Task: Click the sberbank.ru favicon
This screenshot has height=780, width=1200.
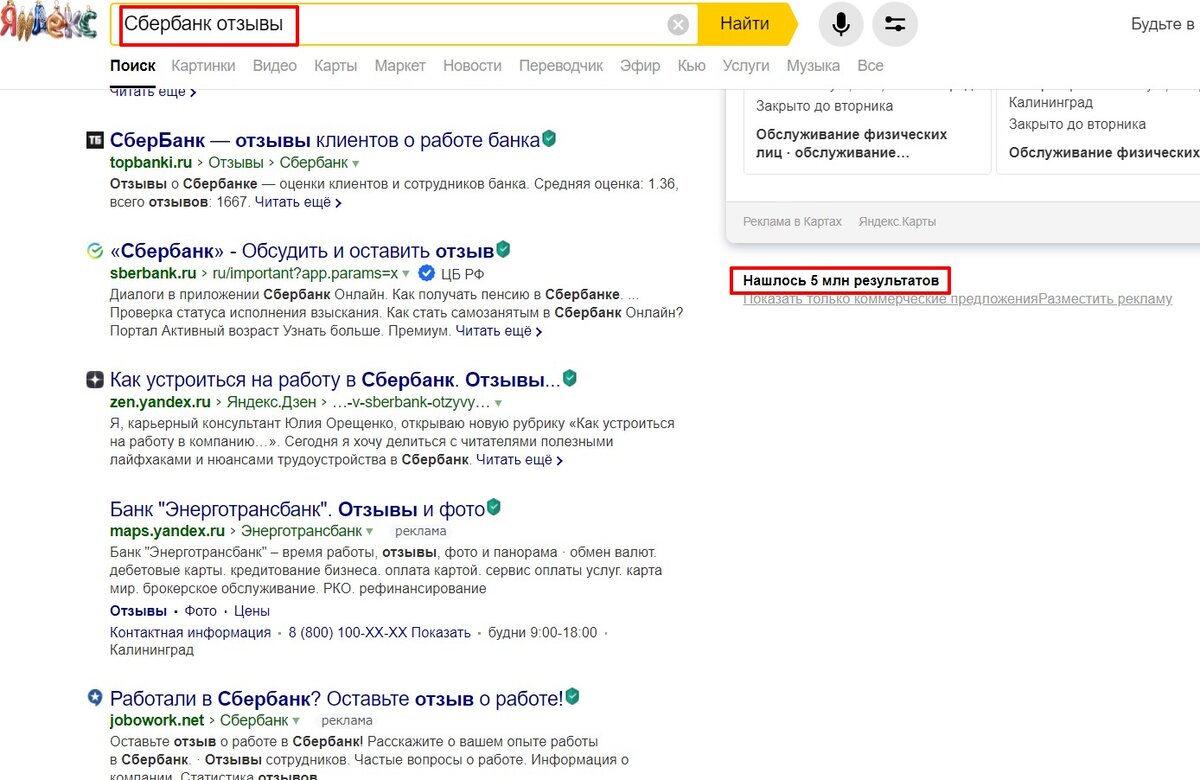Action: 95,250
